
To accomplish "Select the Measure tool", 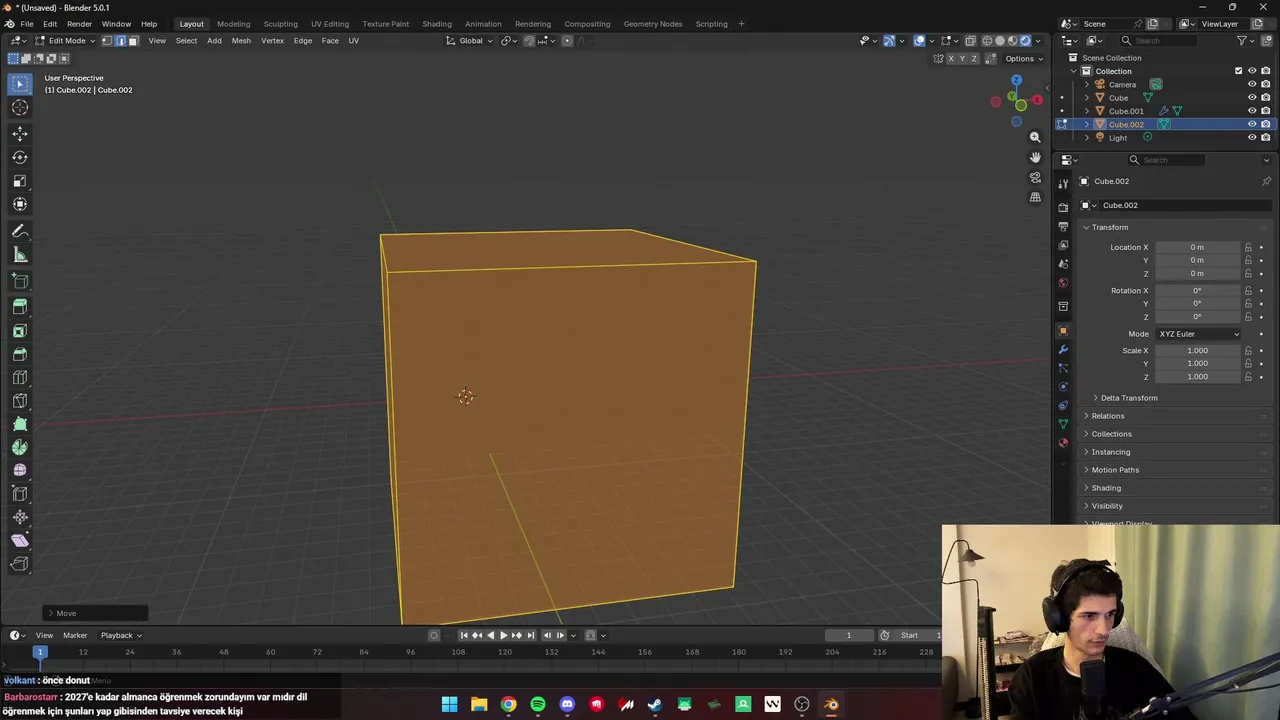I will click(20, 255).
